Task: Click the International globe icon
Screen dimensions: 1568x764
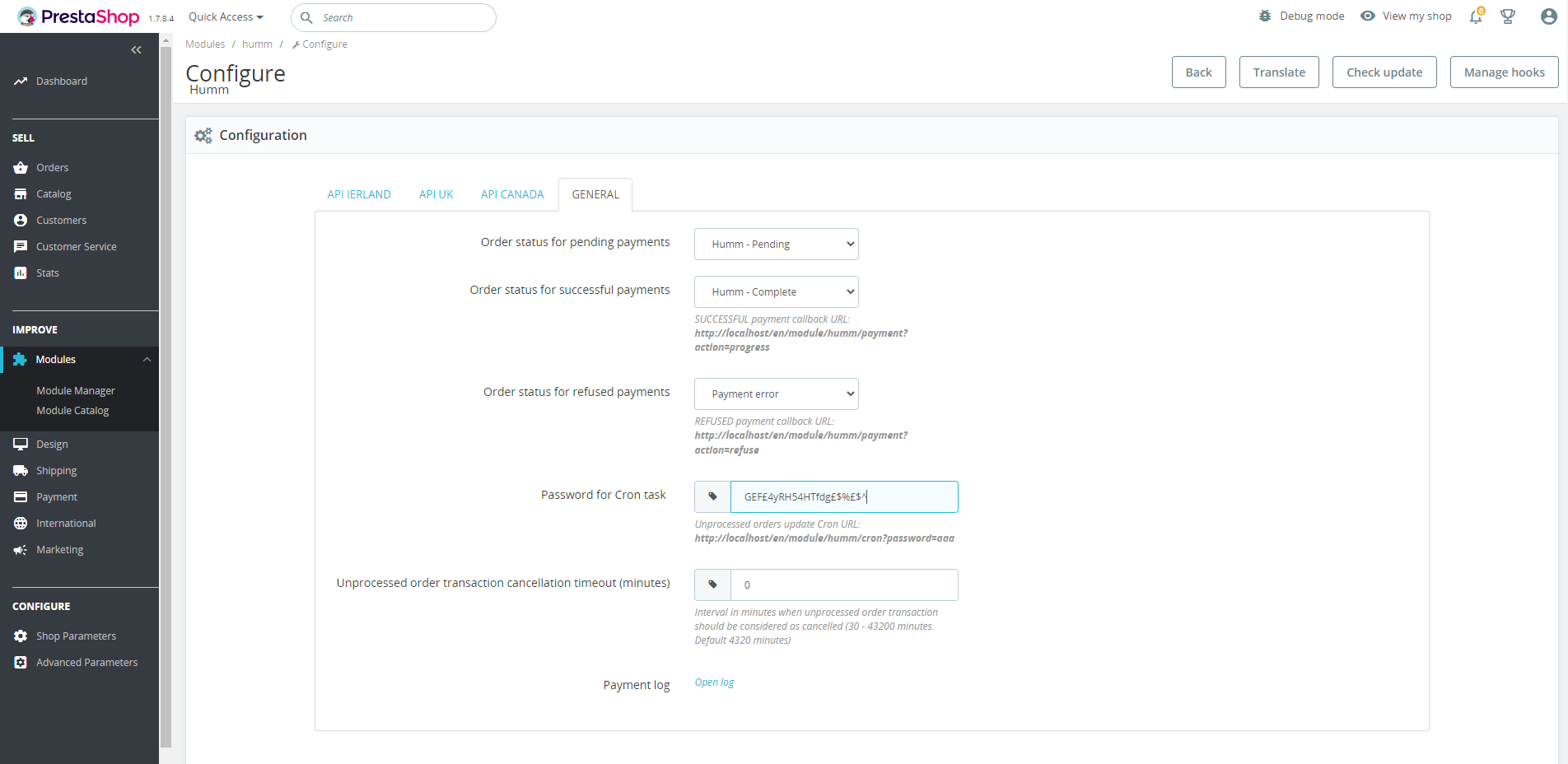Action: coord(21,524)
